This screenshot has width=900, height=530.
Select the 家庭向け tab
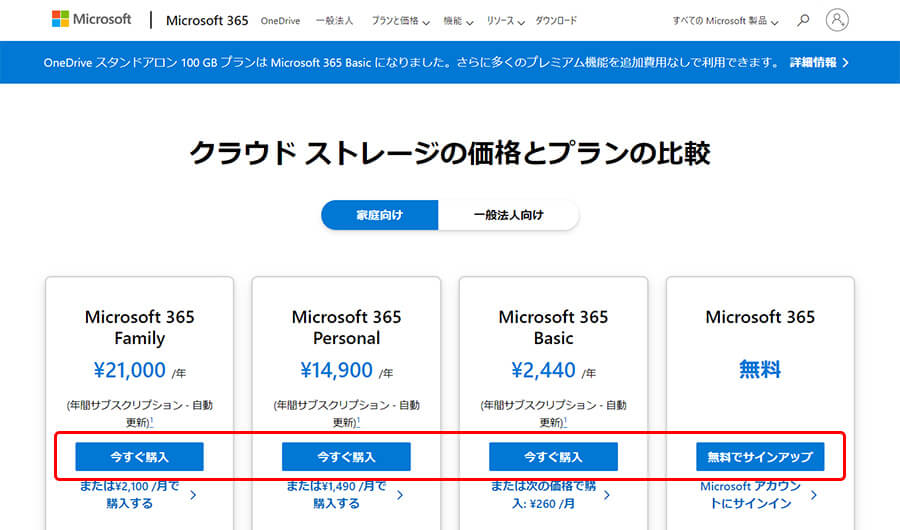pos(379,215)
